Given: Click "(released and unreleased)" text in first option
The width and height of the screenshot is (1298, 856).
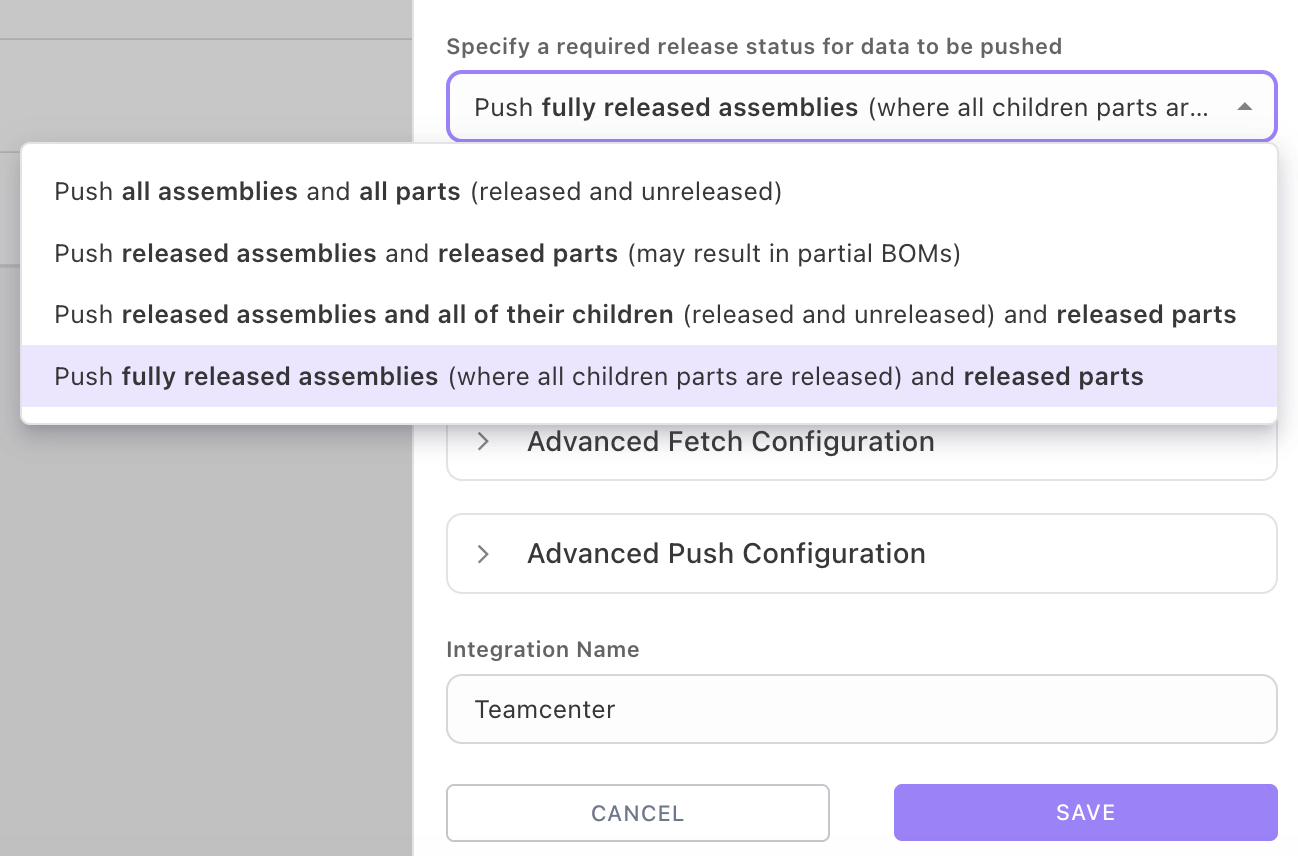Looking at the screenshot, I should point(625,192).
